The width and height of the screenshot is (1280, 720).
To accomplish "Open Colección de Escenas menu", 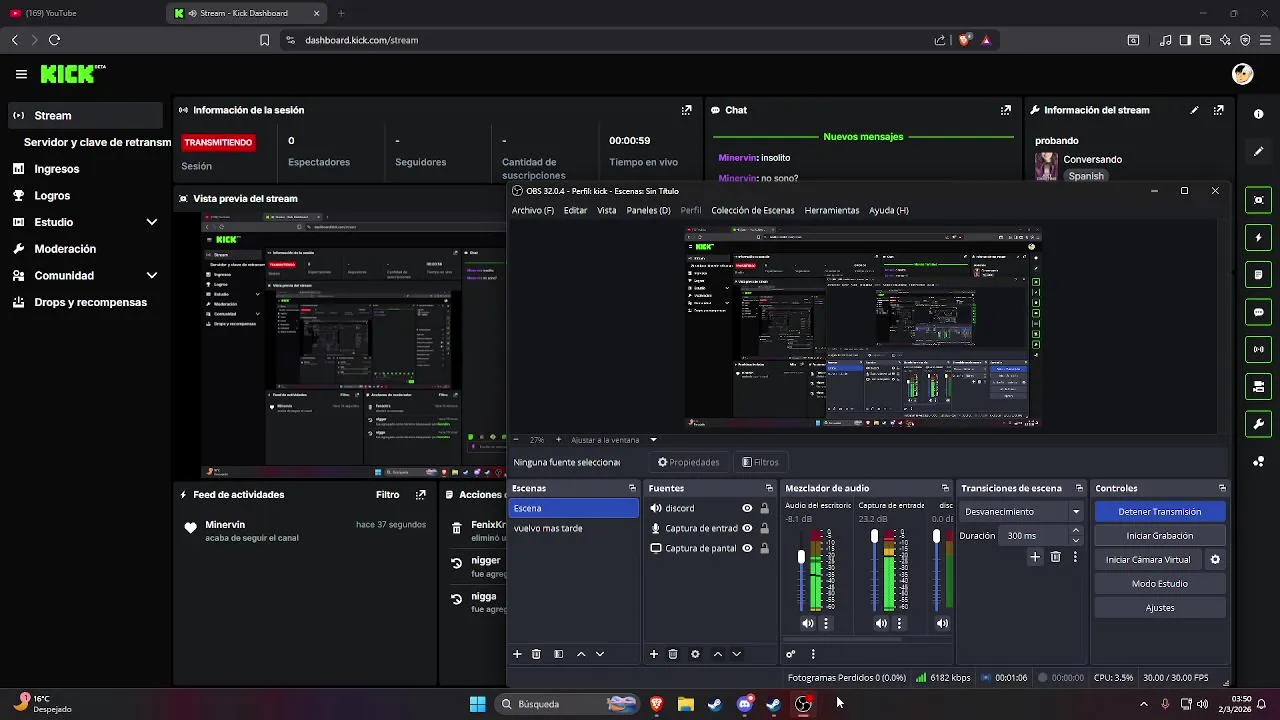I will tap(752, 211).
